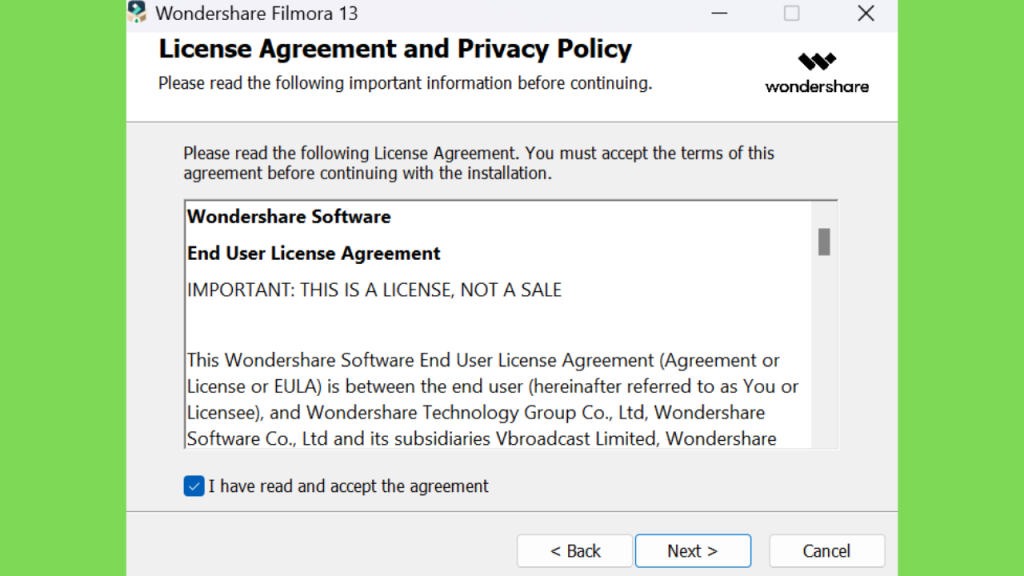Continue installation with the Next button
Screen dimensions: 1024x576
pyautogui.click(x=693, y=551)
